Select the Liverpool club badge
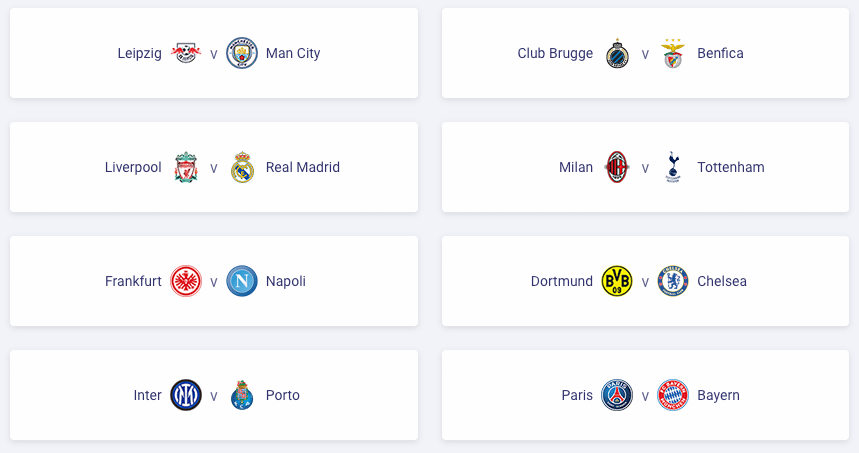 (186, 167)
